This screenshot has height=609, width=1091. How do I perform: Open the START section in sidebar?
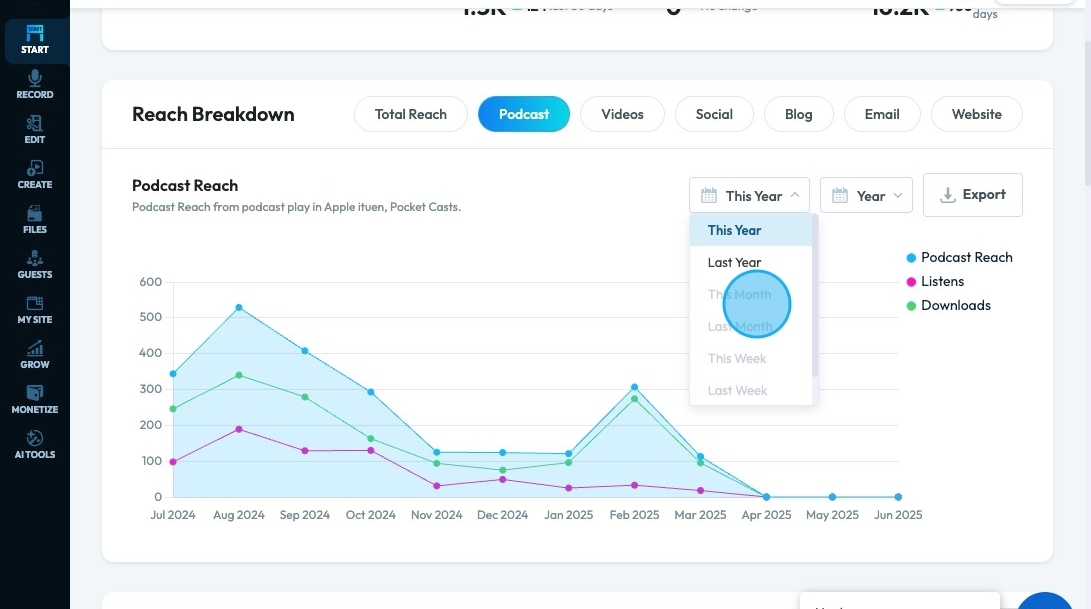coord(35,40)
